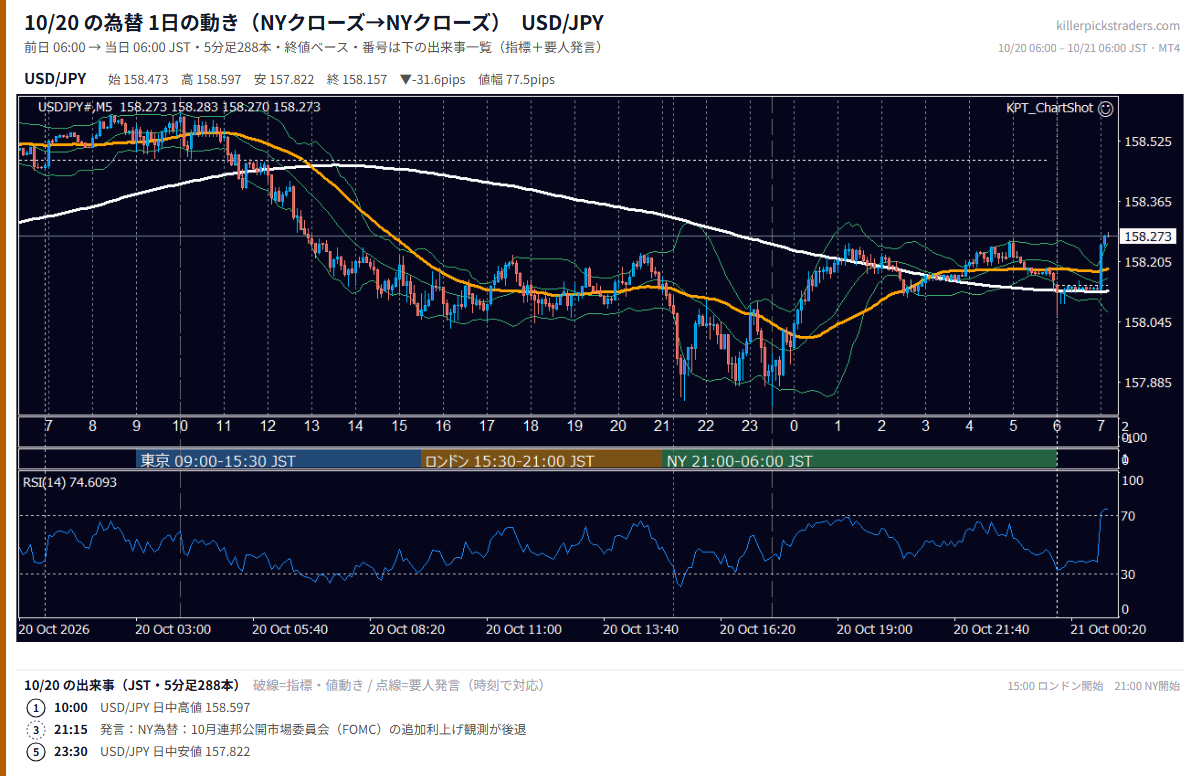Click time axis label 20 Oct 16:20

(x=758, y=630)
